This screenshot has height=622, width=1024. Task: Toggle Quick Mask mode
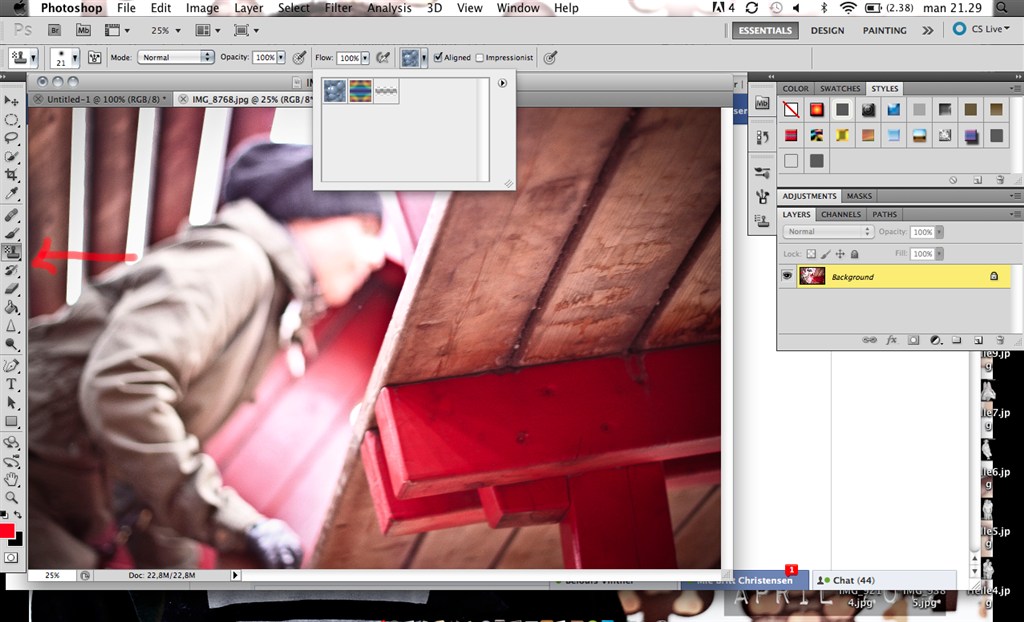tap(11, 557)
